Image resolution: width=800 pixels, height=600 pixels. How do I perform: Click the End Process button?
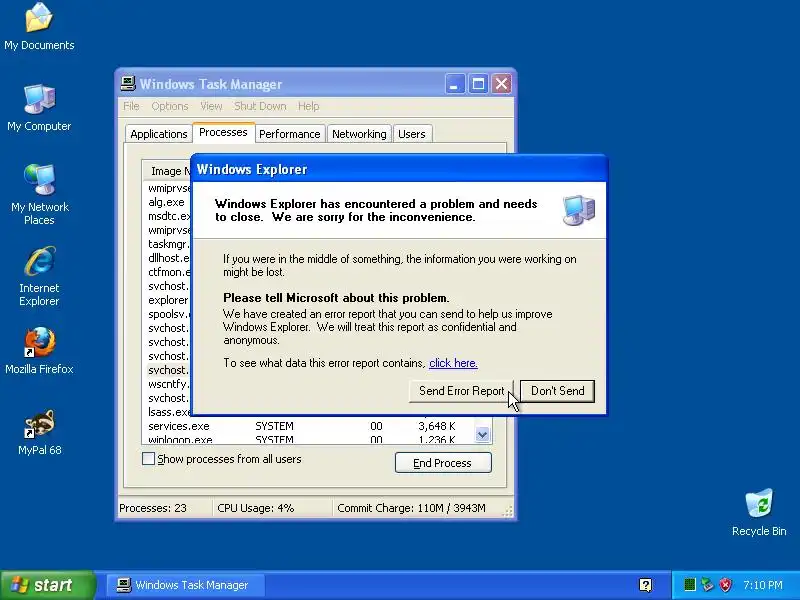coord(443,463)
